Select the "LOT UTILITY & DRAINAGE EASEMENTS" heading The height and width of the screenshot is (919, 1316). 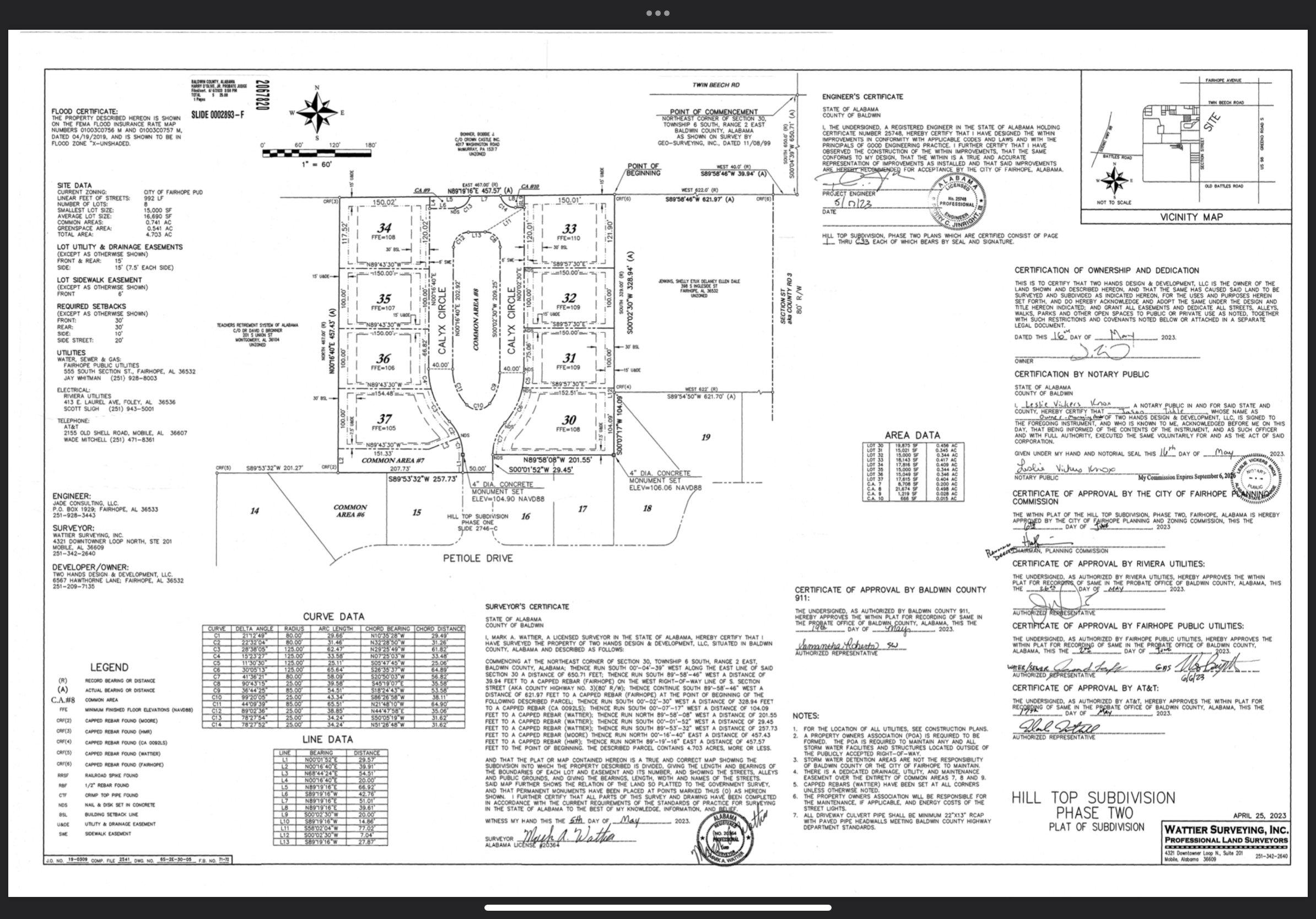[x=120, y=247]
